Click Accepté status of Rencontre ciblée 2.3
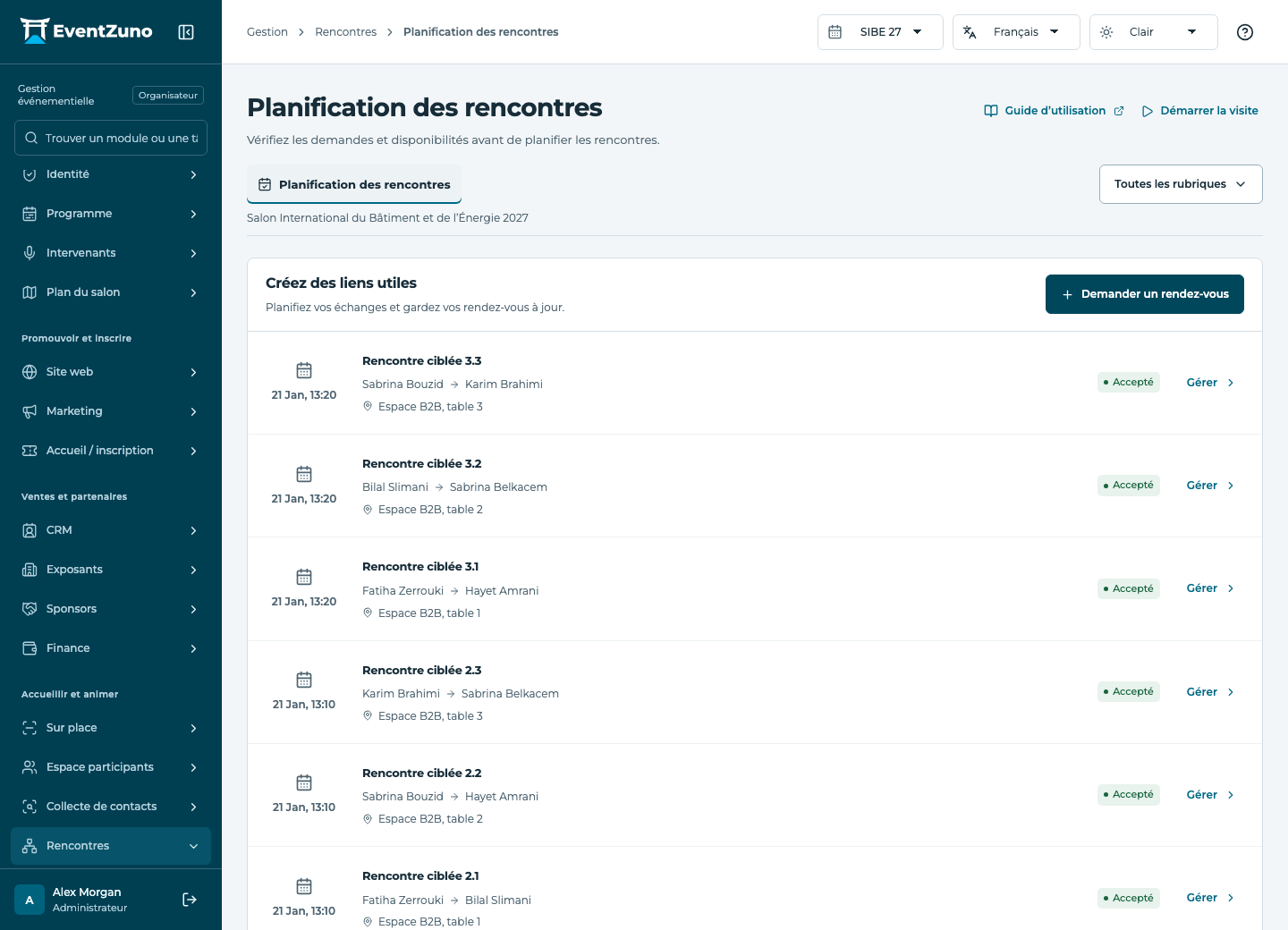Image resolution: width=1288 pixels, height=930 pixels. point(1129,692)
